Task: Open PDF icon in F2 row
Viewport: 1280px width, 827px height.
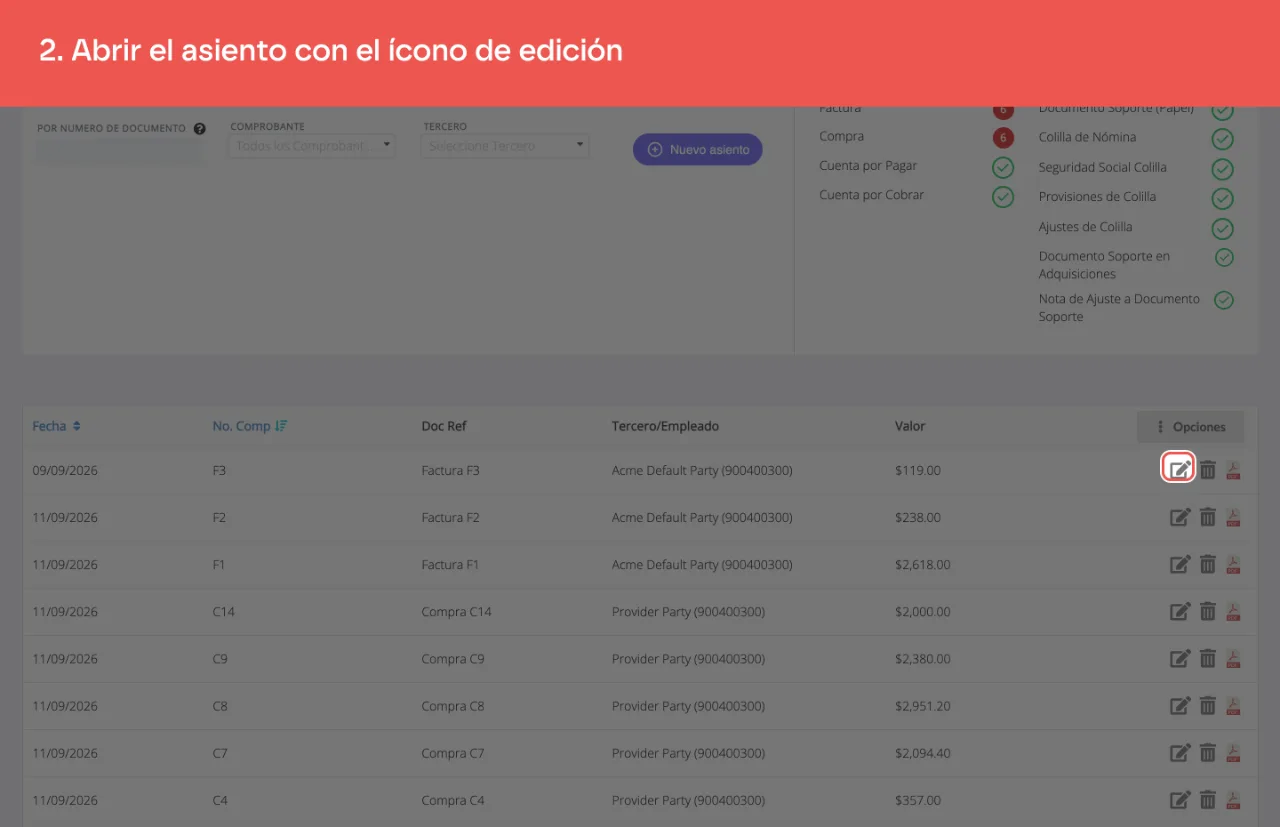Action: tap(1233, 517)
